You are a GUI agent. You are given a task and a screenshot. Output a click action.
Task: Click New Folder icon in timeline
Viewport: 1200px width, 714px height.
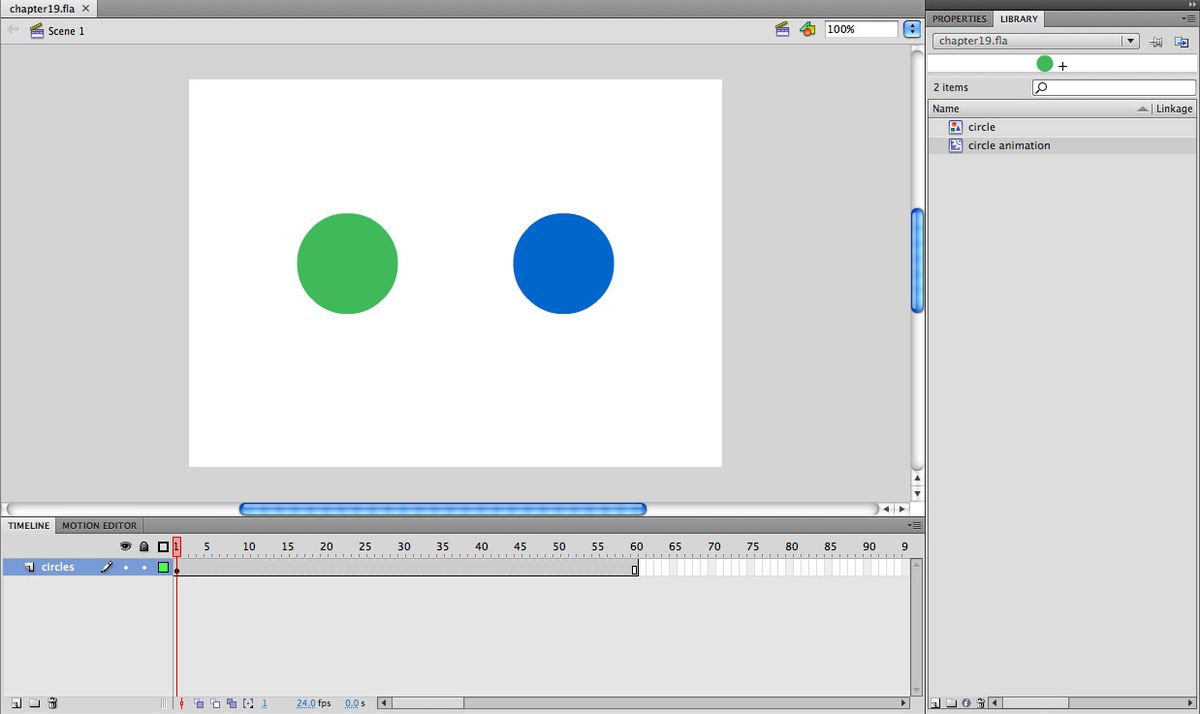coord(35,703)
